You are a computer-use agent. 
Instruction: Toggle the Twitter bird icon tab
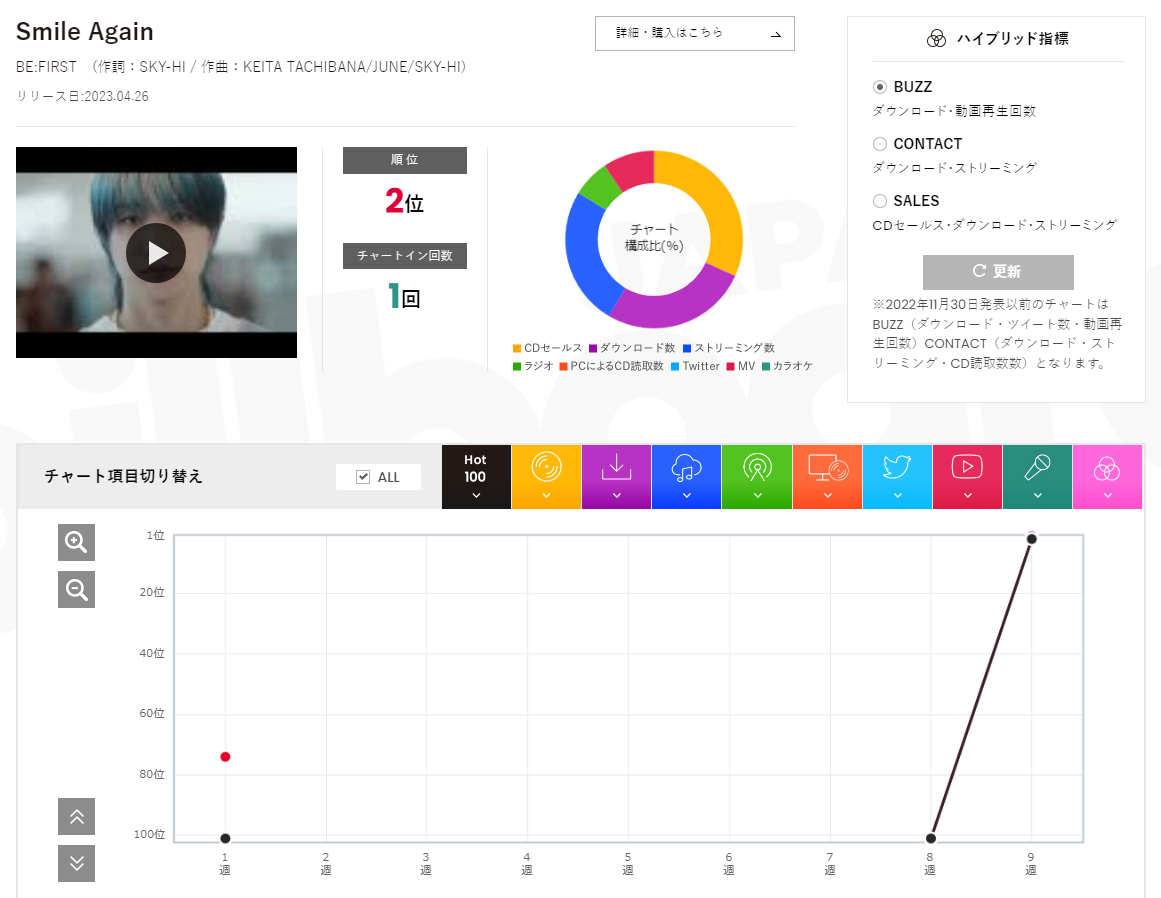[897, 477]
